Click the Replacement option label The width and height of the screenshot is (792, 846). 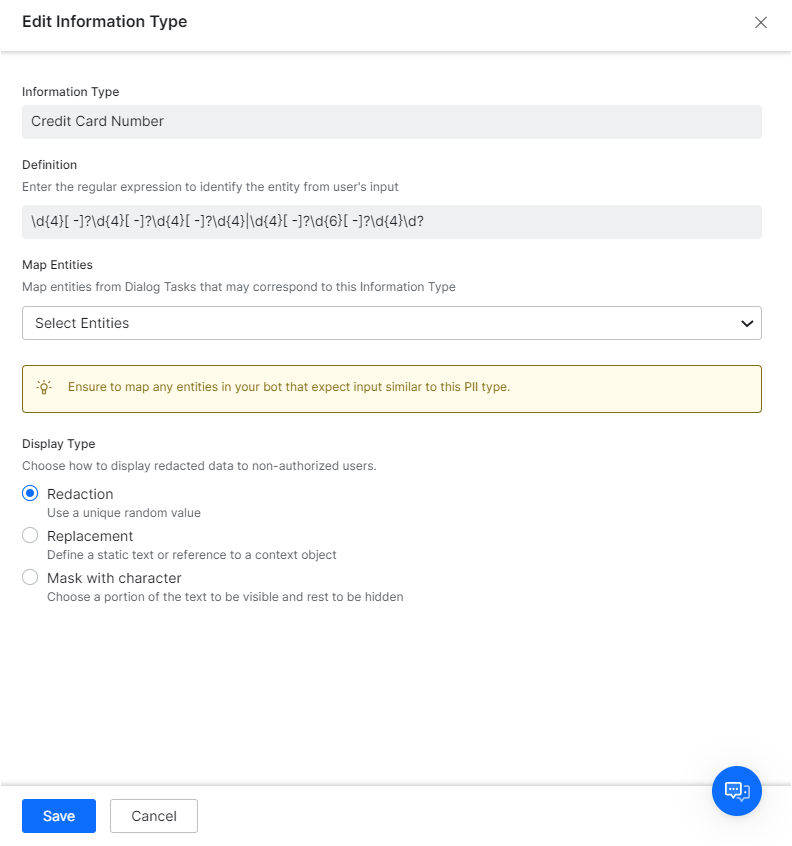[90, 536]
